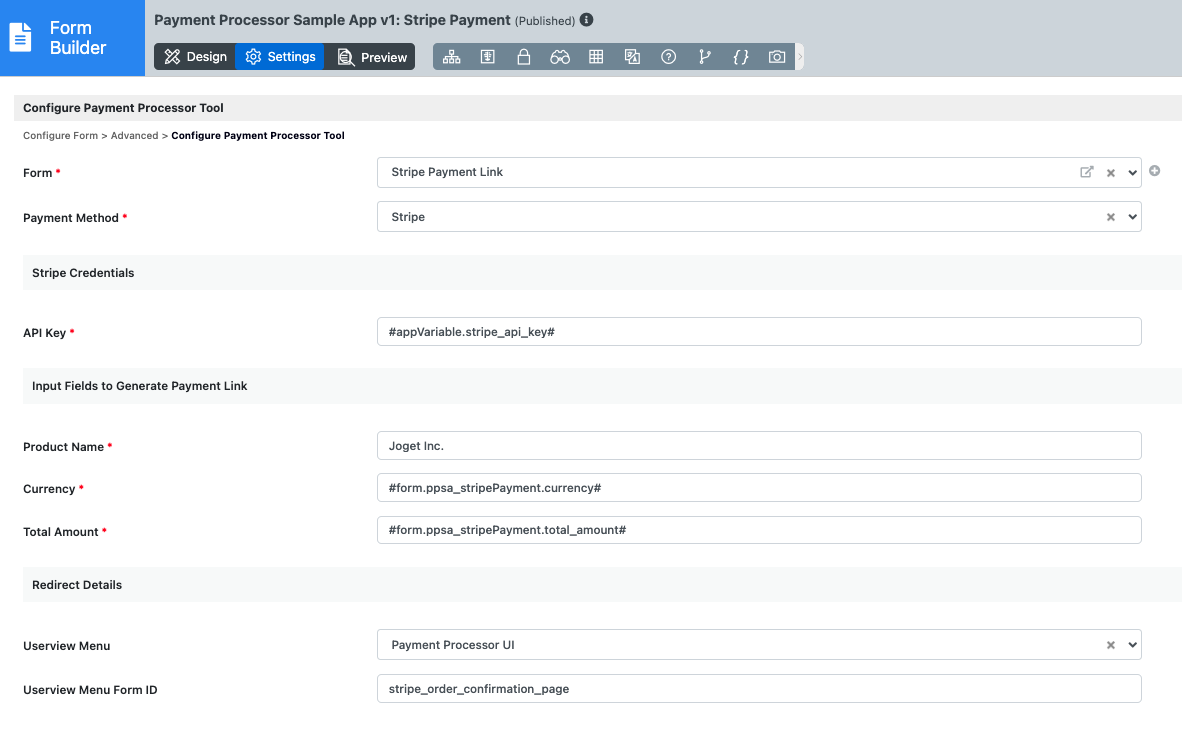Click the question mark help icon
This screenshot has height=731, width=1182.
pos(669,57)
